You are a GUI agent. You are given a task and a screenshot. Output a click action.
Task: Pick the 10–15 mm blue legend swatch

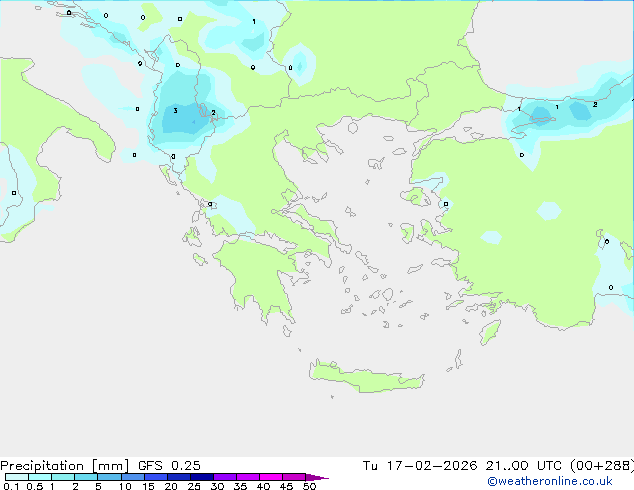click(132, 477)
